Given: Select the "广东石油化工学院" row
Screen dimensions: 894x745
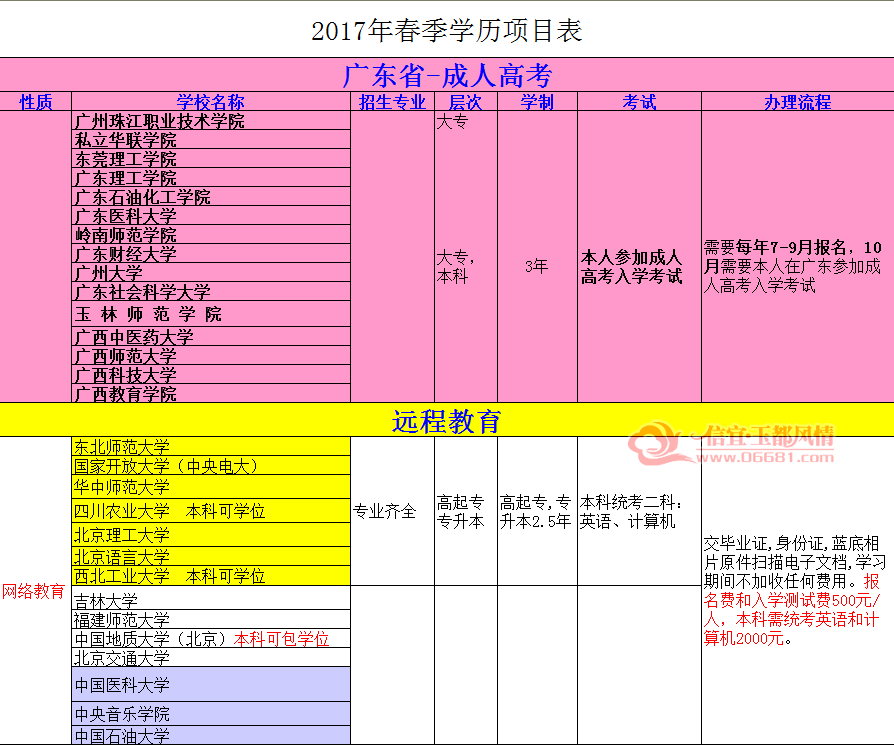Looking at the screenshot, I should click(211, 197).
